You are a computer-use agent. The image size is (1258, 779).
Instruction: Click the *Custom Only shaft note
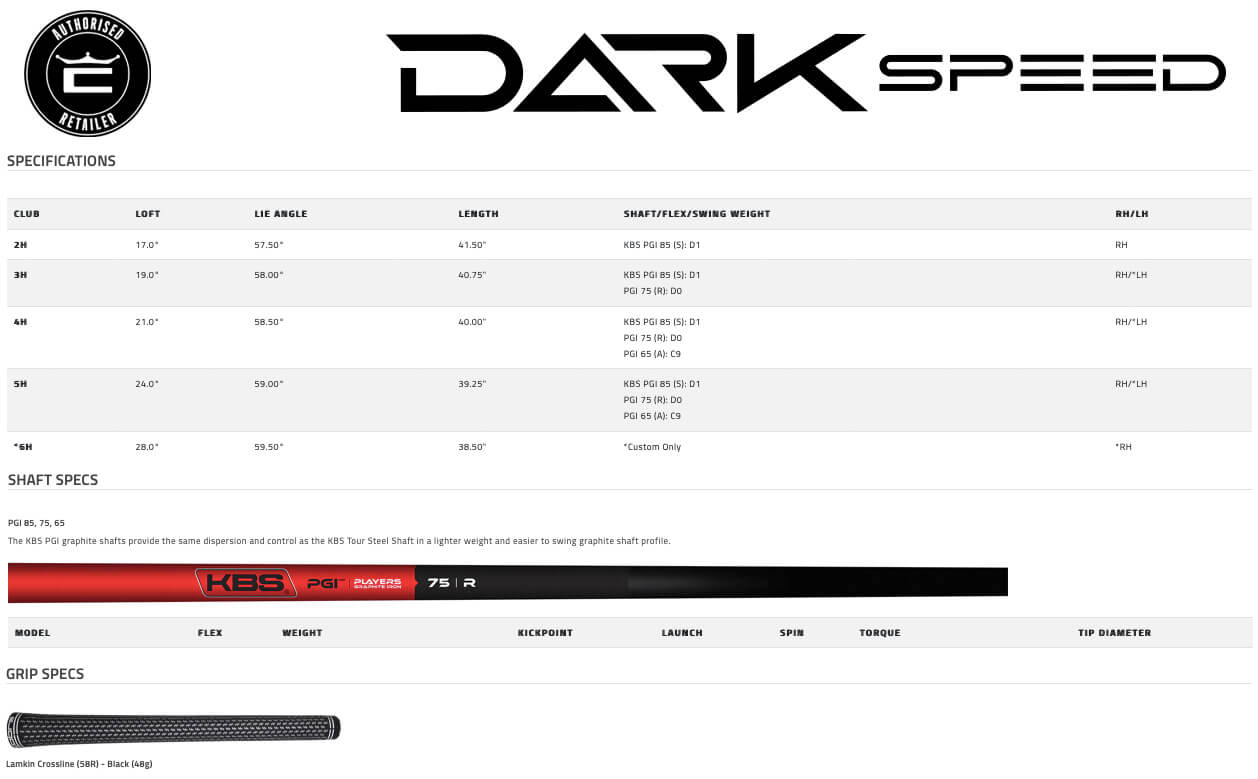pyautogui.click(x=652, y=447)
